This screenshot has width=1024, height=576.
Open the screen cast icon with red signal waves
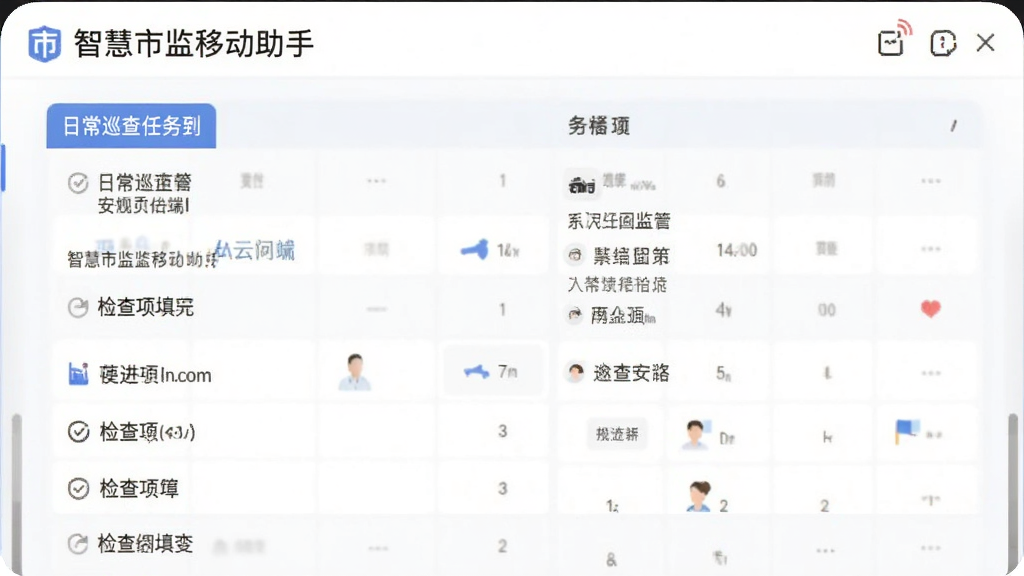click(894, 39)
